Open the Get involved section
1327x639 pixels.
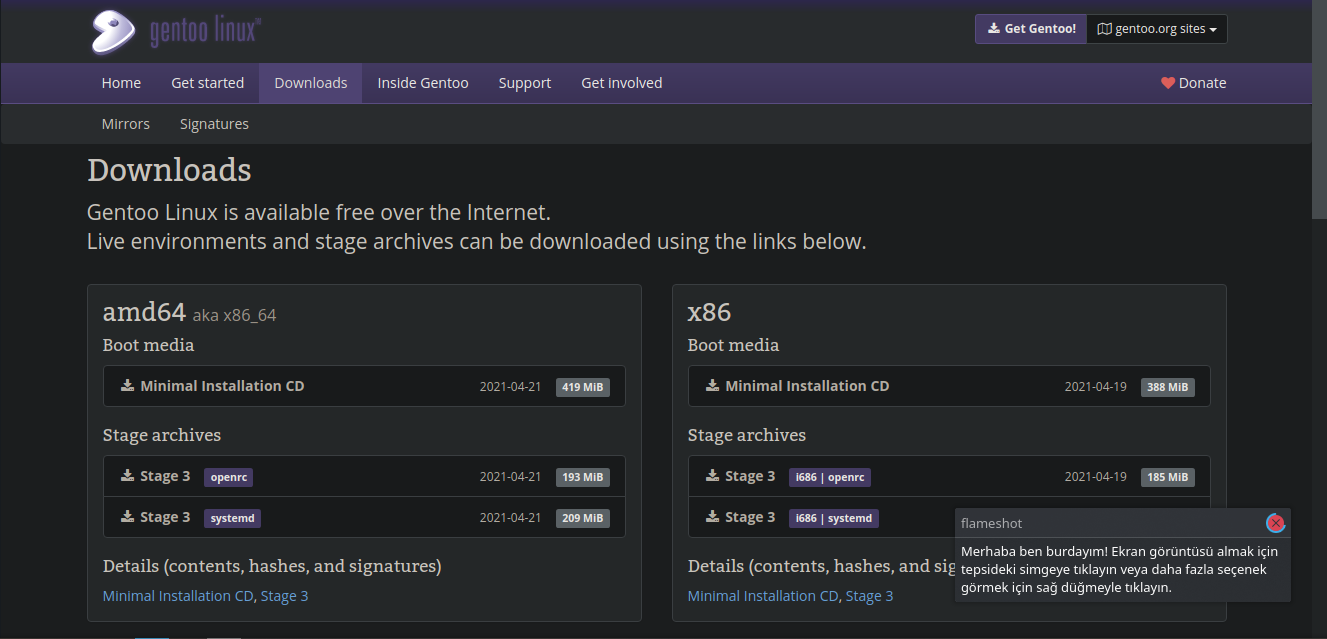point(622,83)
